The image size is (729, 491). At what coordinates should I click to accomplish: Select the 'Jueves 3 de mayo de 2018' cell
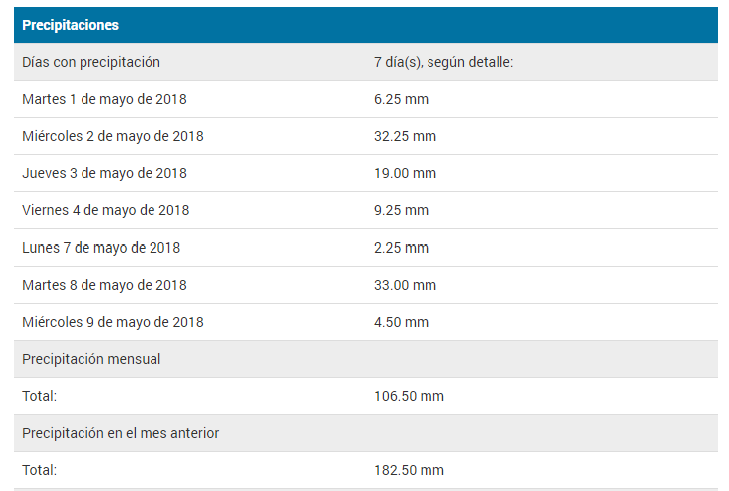coord(104,173)
